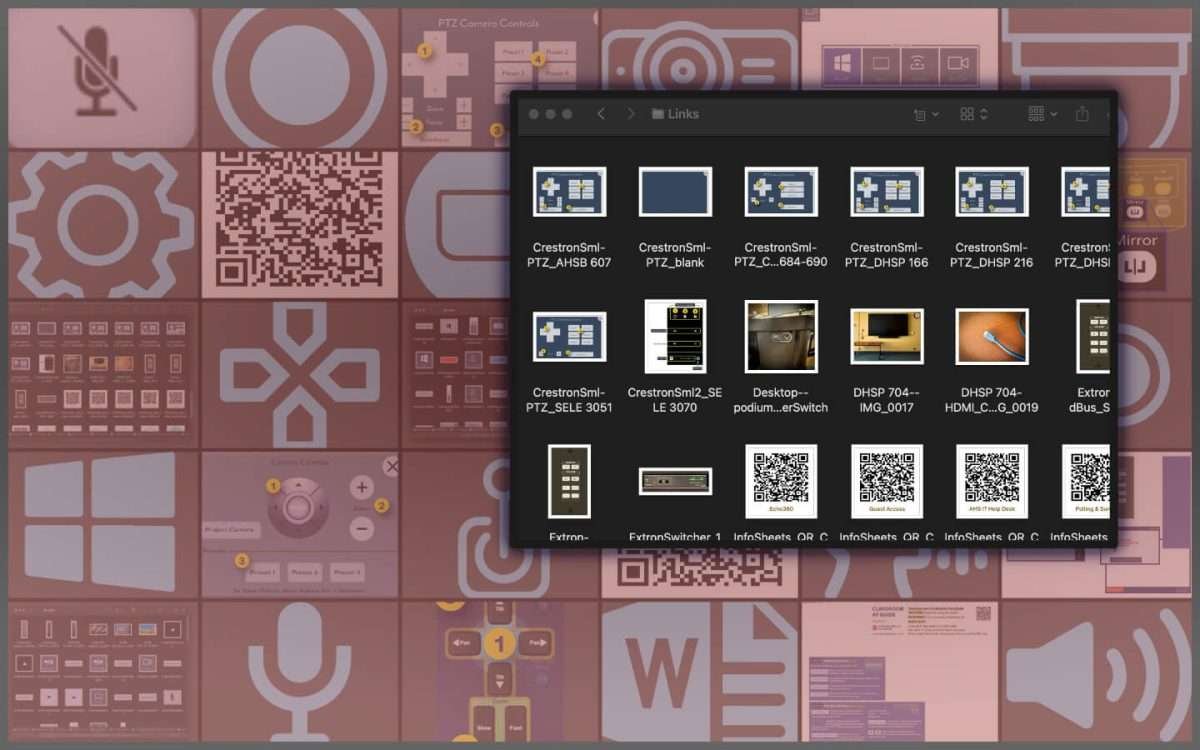The width and height of the screenshot is (1200, 750).
Task: Select the CrestronSml-PTZ_DHSP 166 file
Action: click(887, 191)
